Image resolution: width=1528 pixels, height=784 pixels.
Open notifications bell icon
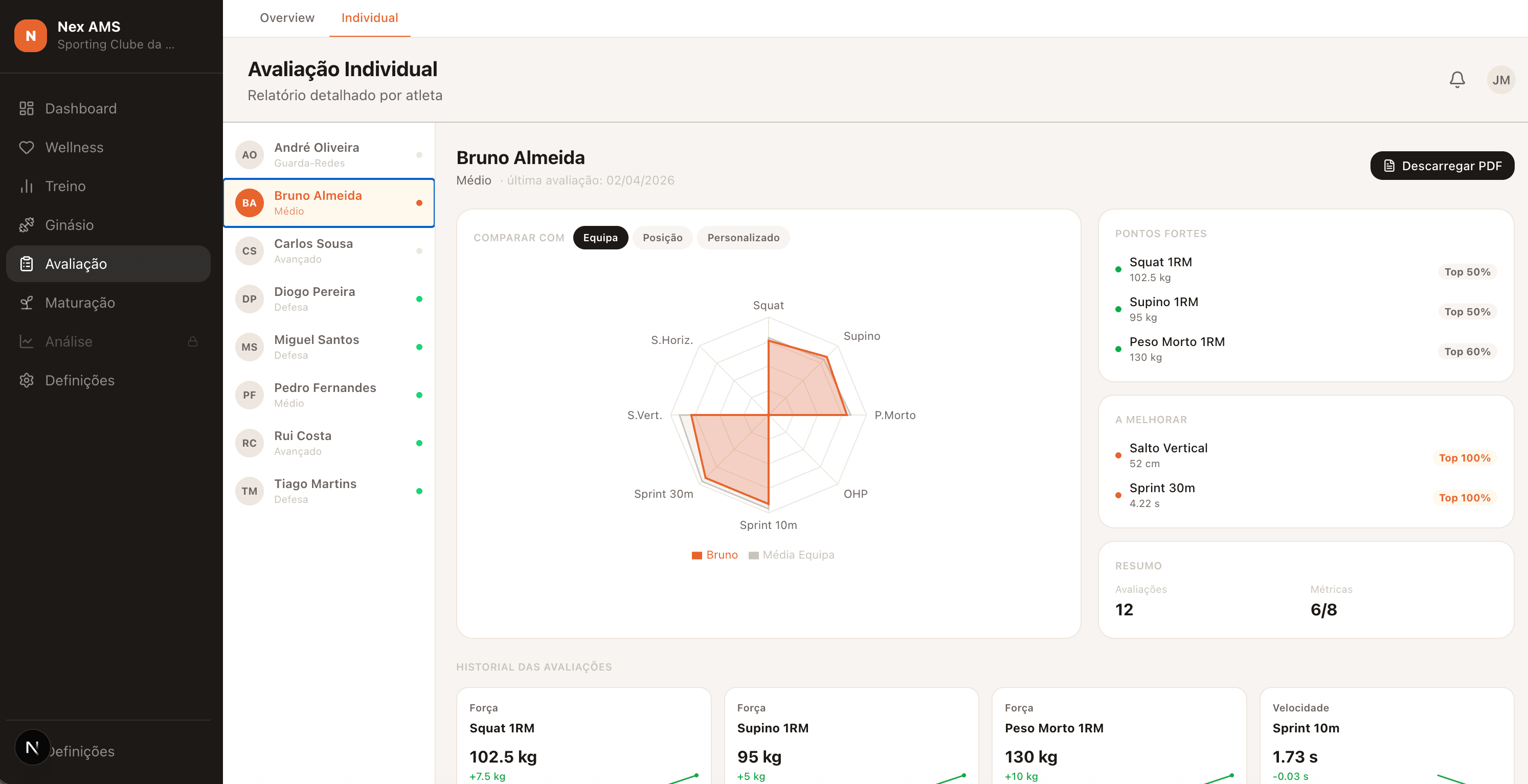click(1457, 79)
